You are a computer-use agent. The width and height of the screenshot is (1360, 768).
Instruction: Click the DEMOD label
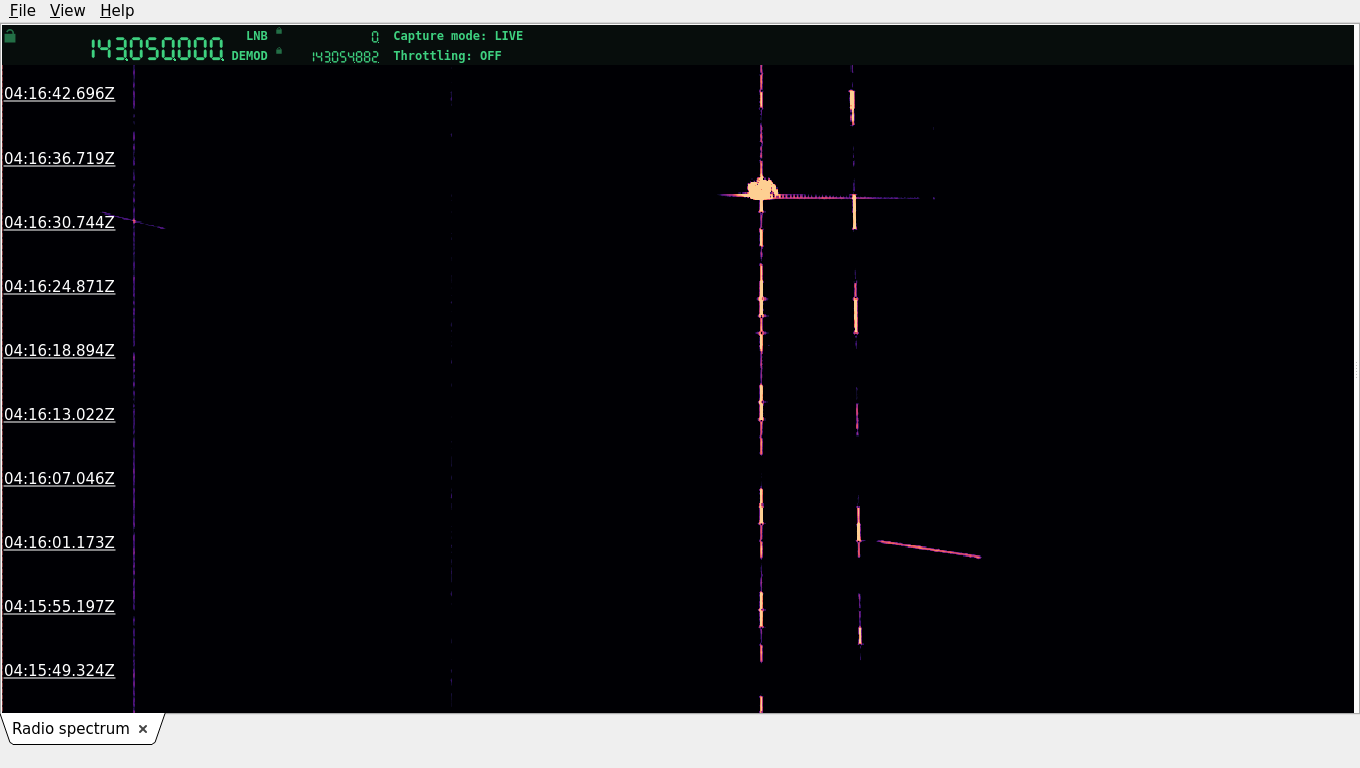point(250,56)
